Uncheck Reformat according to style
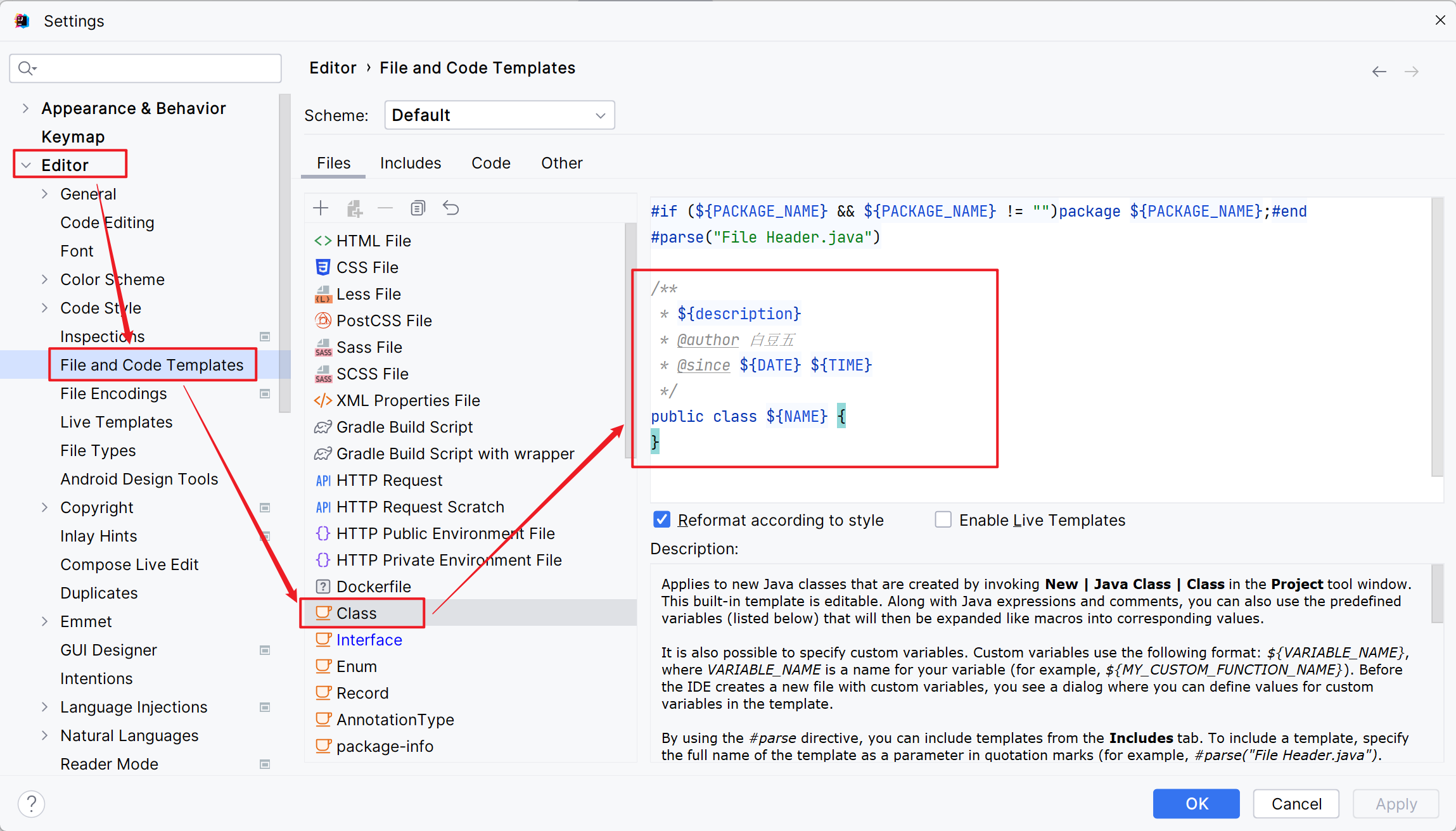Viewport: 1456px width, 831px height. click(x=661, y=520)
